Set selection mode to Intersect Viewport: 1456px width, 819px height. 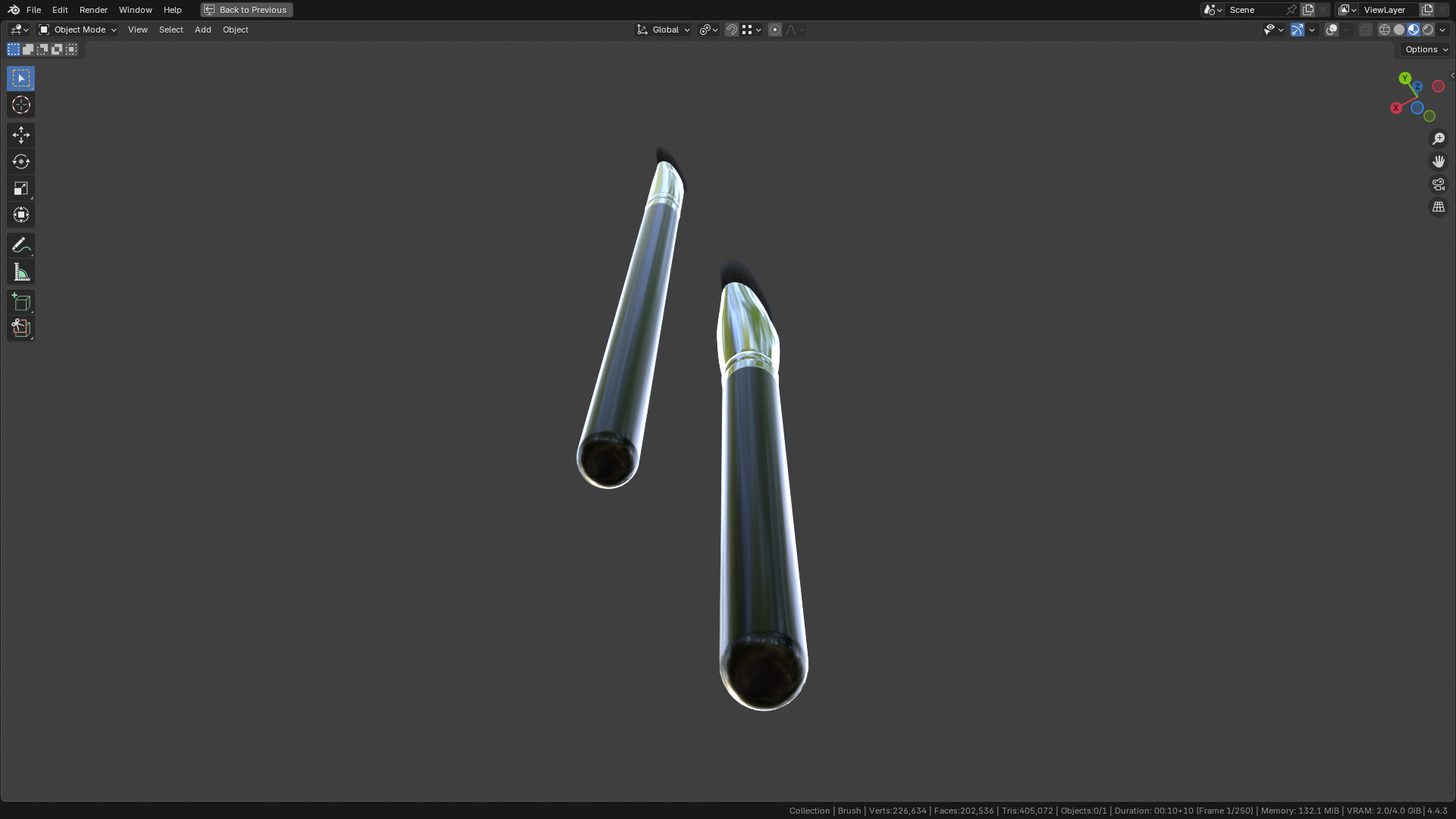tap(71, 49)
